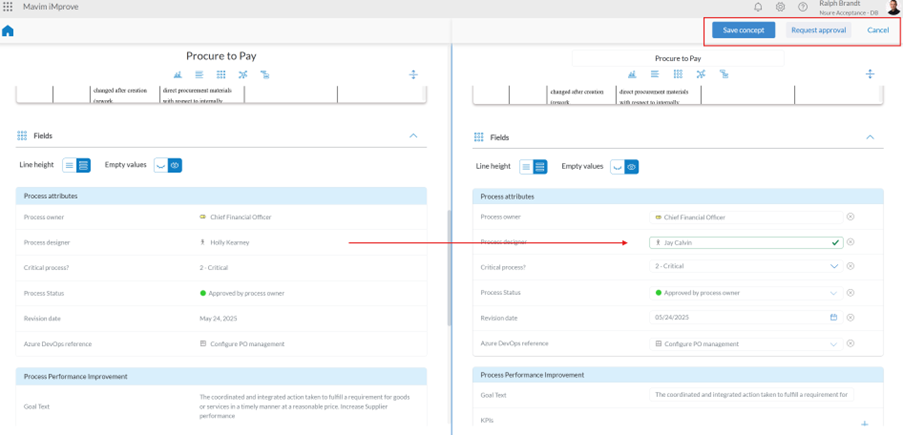903x435 pixels.
Task: Show empty values in right pane
Action: click(x=632, y=167)
